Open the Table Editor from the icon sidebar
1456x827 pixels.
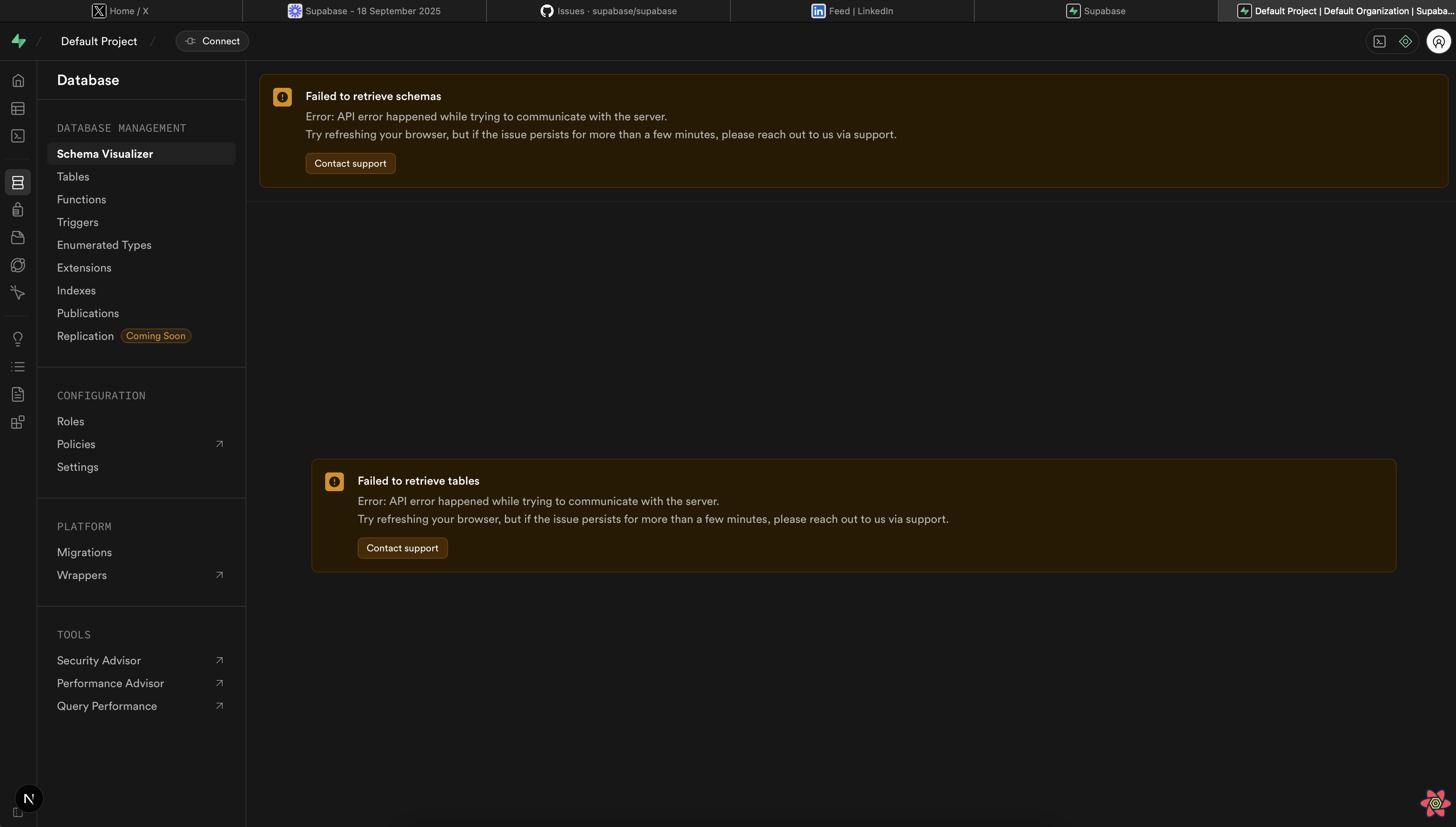[17, 109]
